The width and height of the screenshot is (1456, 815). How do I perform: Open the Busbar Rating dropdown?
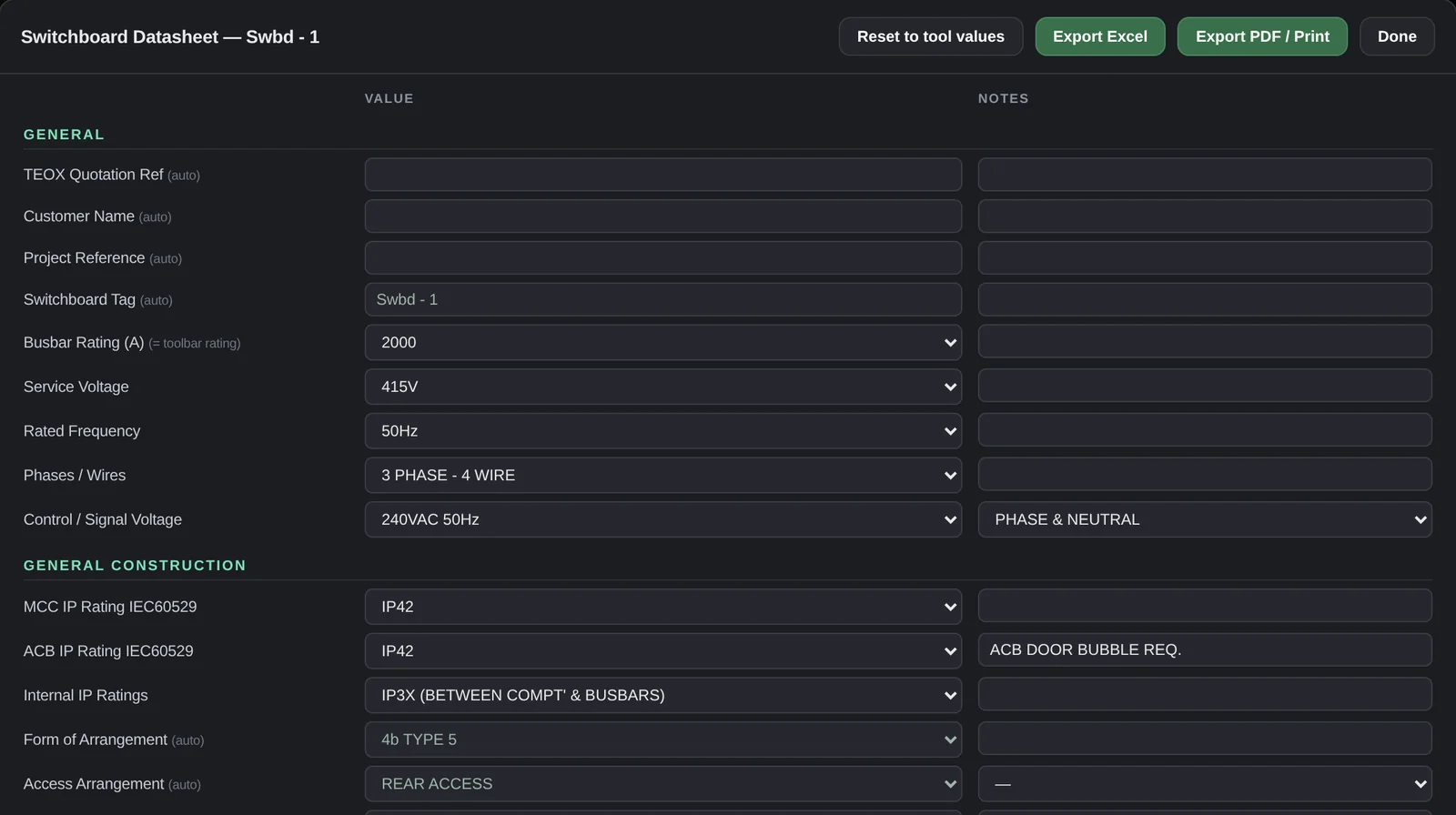coord(662,342)
